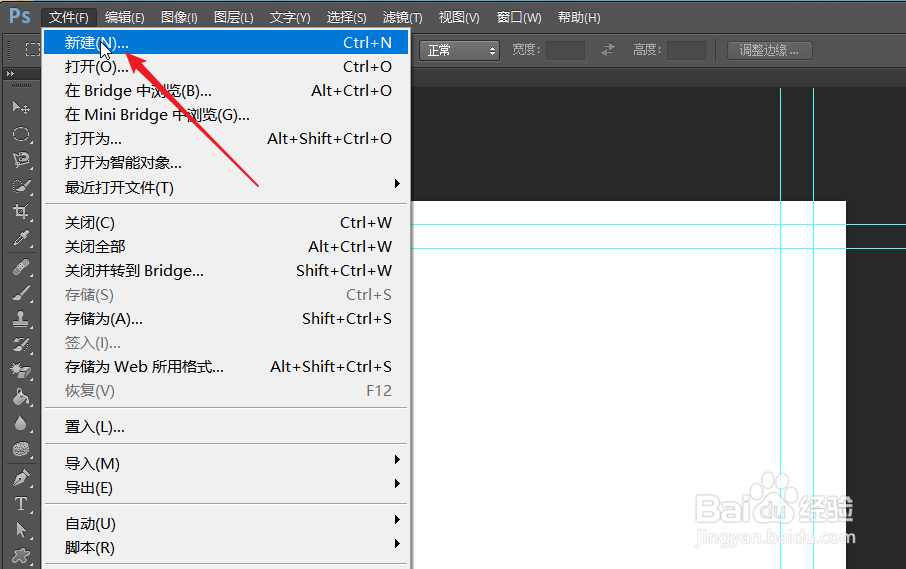The image size is (906, 569).
Task: Open the 帮助(H) menu
Action: click(x=579, y=17)
